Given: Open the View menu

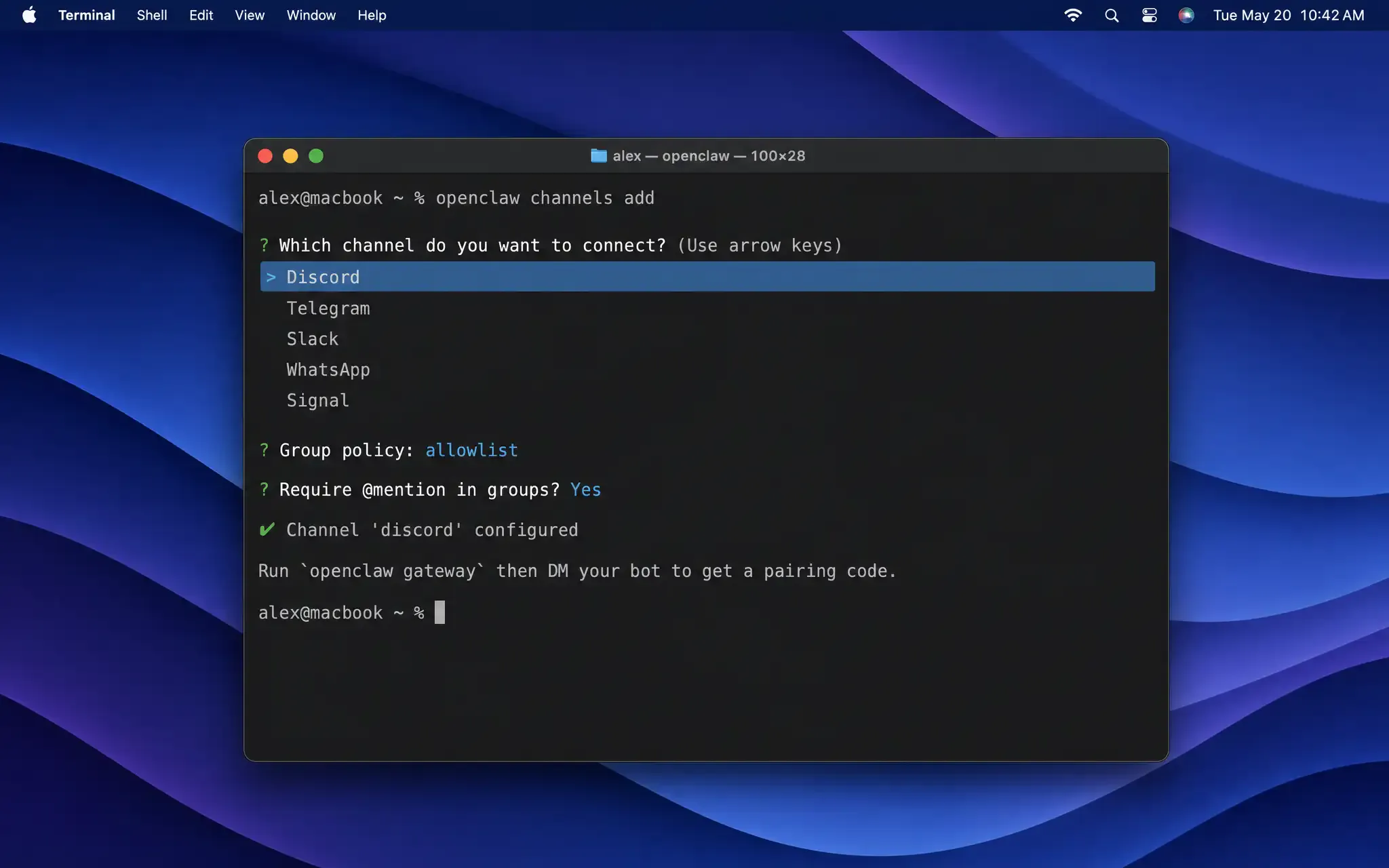Looking at the screenshot, I should [x=250, y=15].
